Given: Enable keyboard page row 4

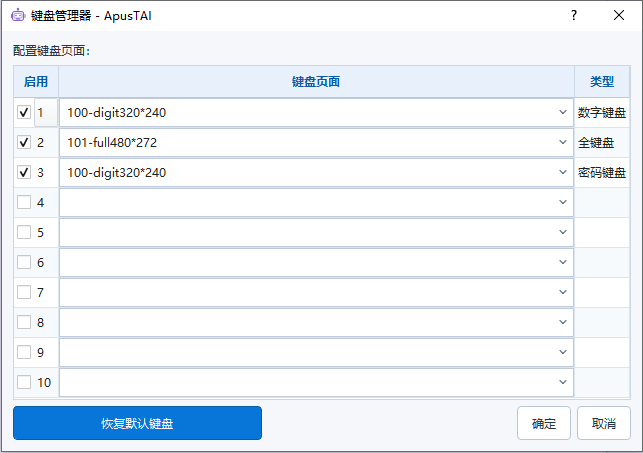Looking at the screenshot, I should 24,202.
